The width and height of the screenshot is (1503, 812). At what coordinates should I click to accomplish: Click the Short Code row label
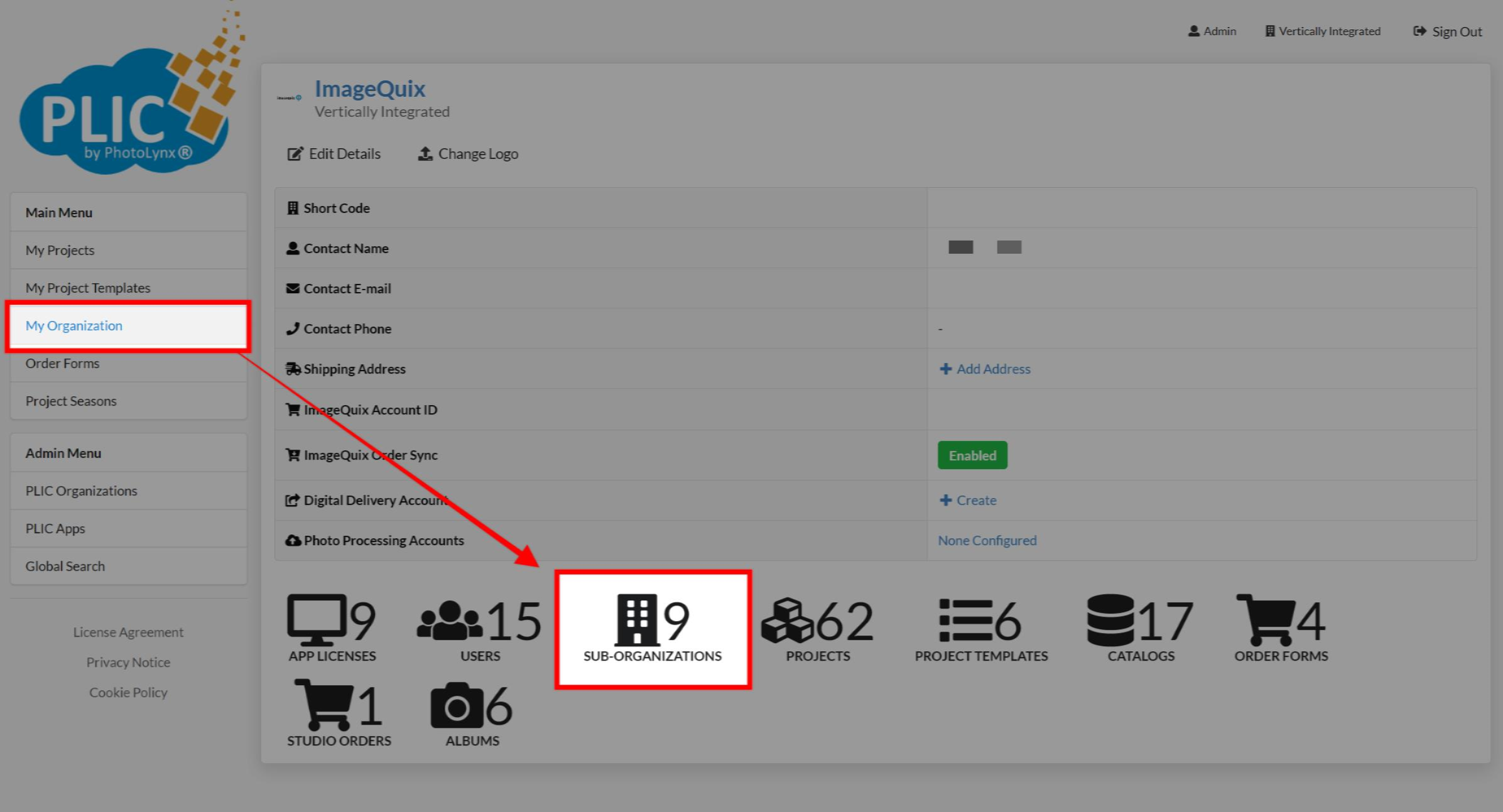click(x=337, y=208)
